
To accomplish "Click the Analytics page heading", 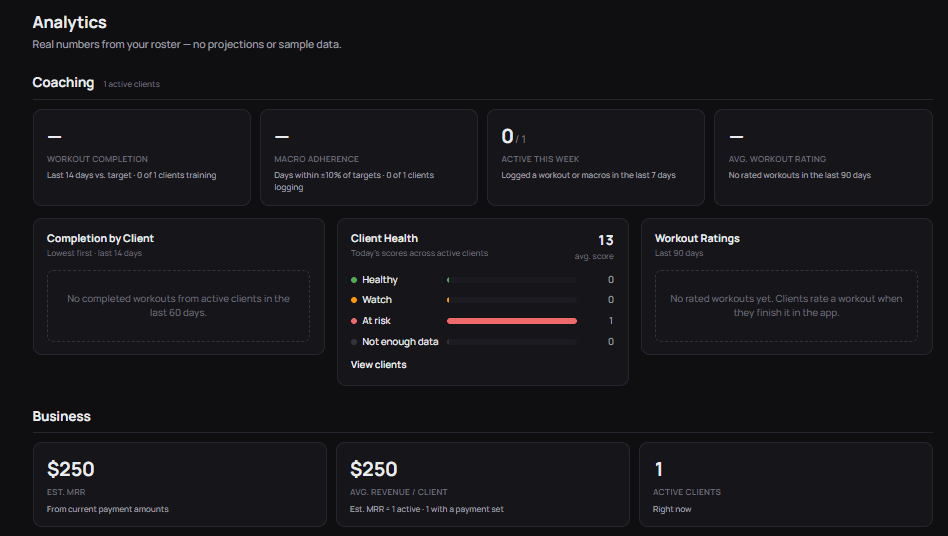I will (x=70, y=22).
